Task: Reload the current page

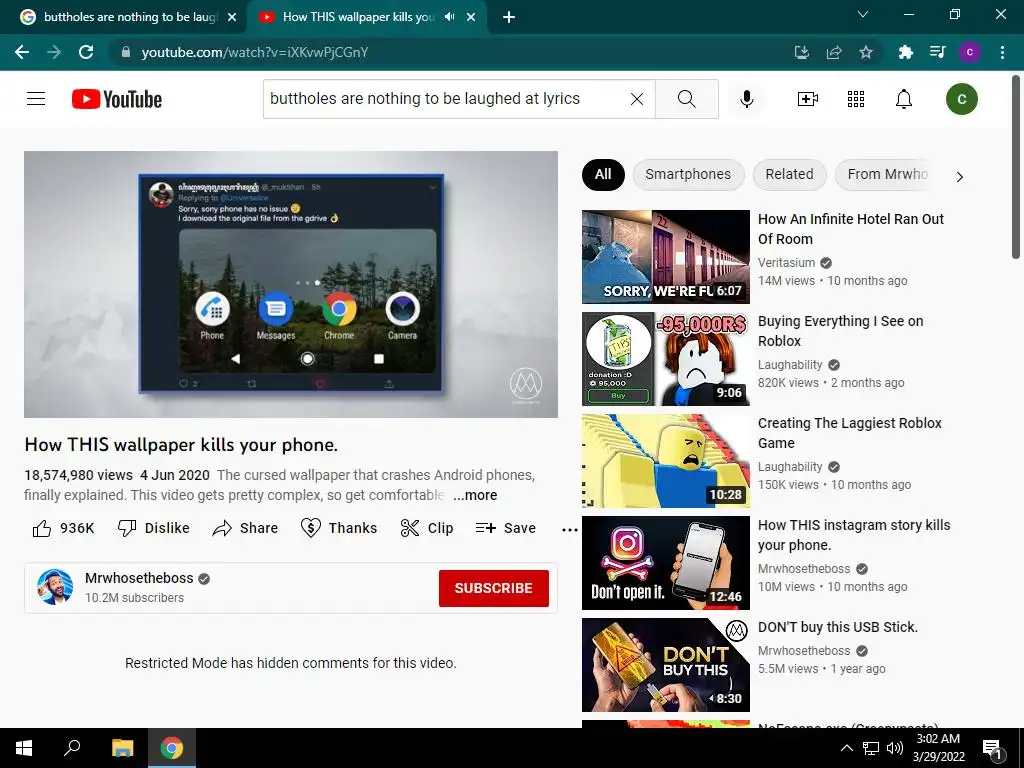Action: click(x=86, y=52)
